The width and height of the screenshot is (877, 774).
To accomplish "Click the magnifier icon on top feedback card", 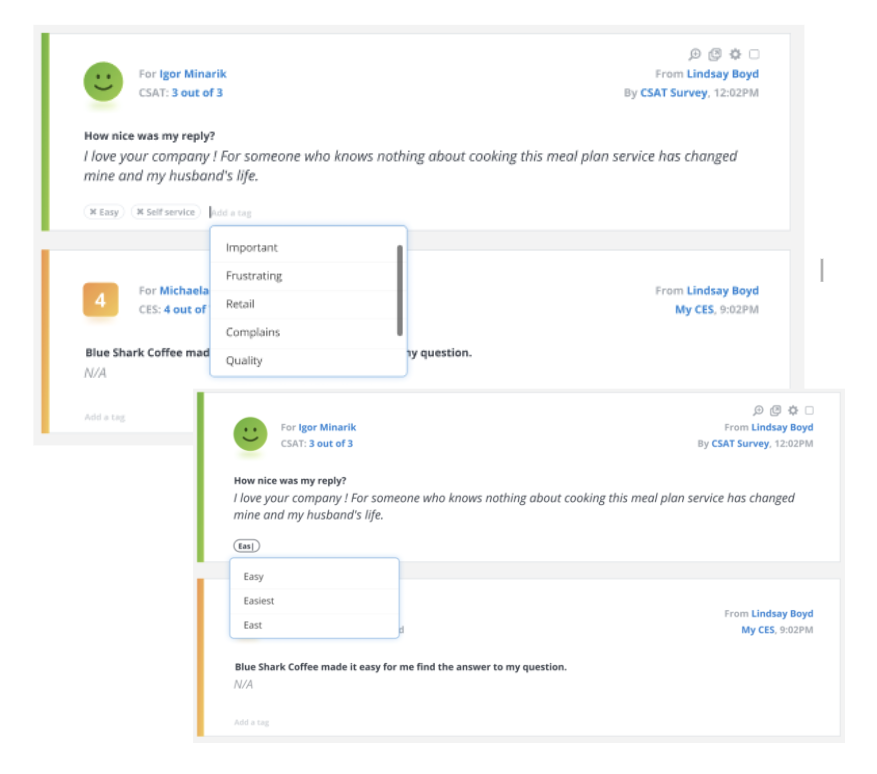I will pyautogui.click(x=695, y=54).
